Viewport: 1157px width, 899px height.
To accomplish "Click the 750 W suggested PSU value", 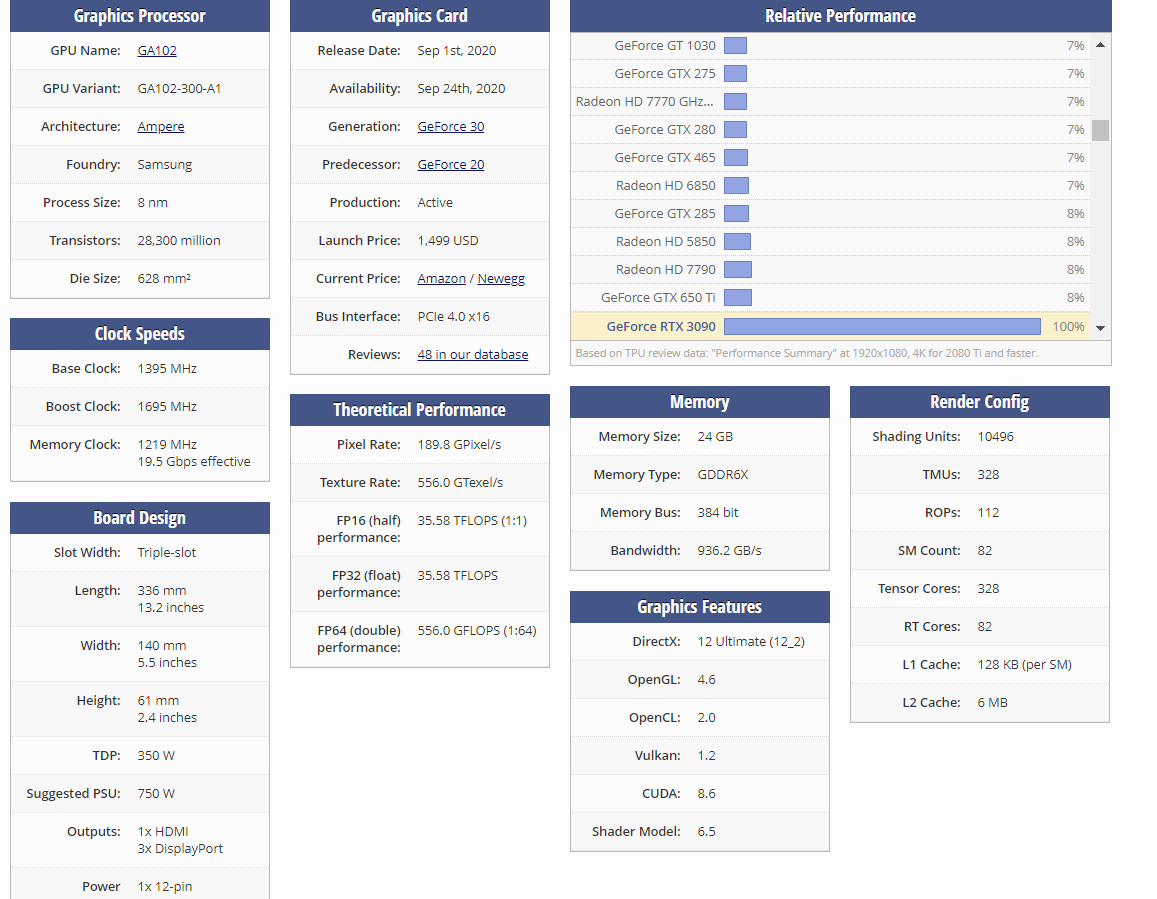I will pyautogui.click(x=156, y=793).
